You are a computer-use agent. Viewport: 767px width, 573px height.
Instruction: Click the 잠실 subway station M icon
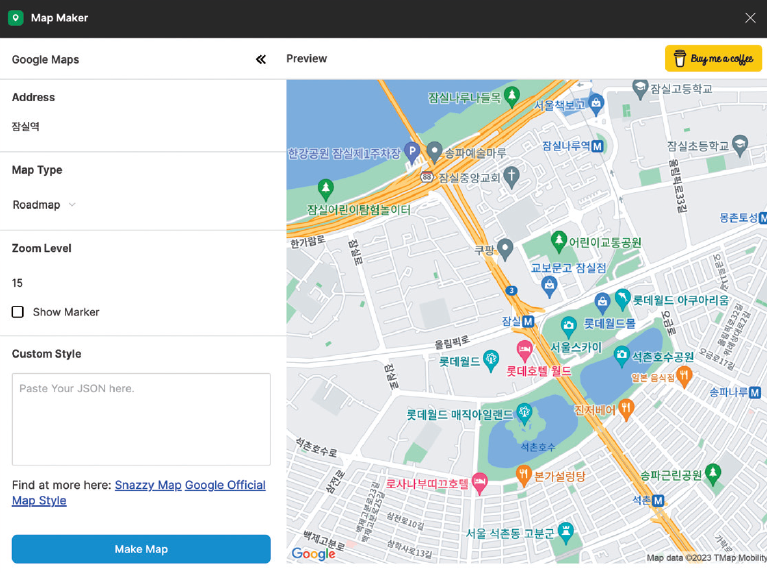click(x=528, y=322)
